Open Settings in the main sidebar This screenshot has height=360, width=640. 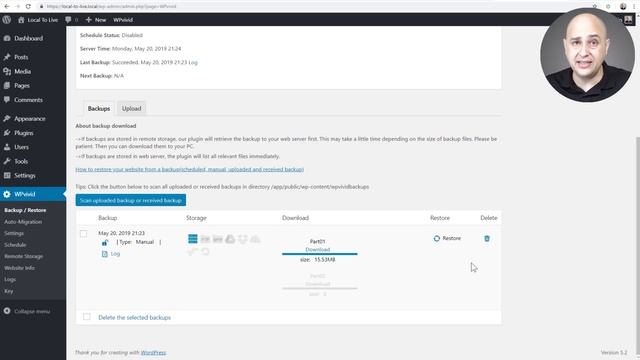pos(24,176)
